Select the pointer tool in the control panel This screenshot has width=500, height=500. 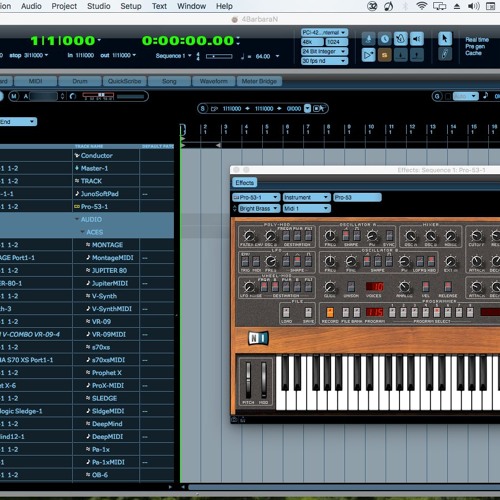coord(445,39)
